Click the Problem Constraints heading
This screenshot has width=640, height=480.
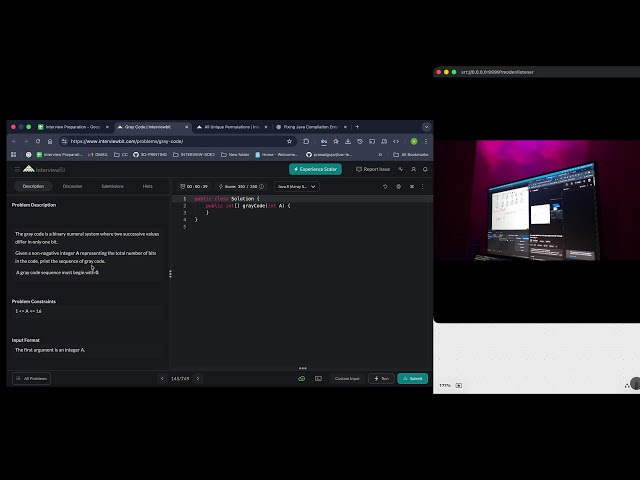pyautogui.click(x=34, y=302)
